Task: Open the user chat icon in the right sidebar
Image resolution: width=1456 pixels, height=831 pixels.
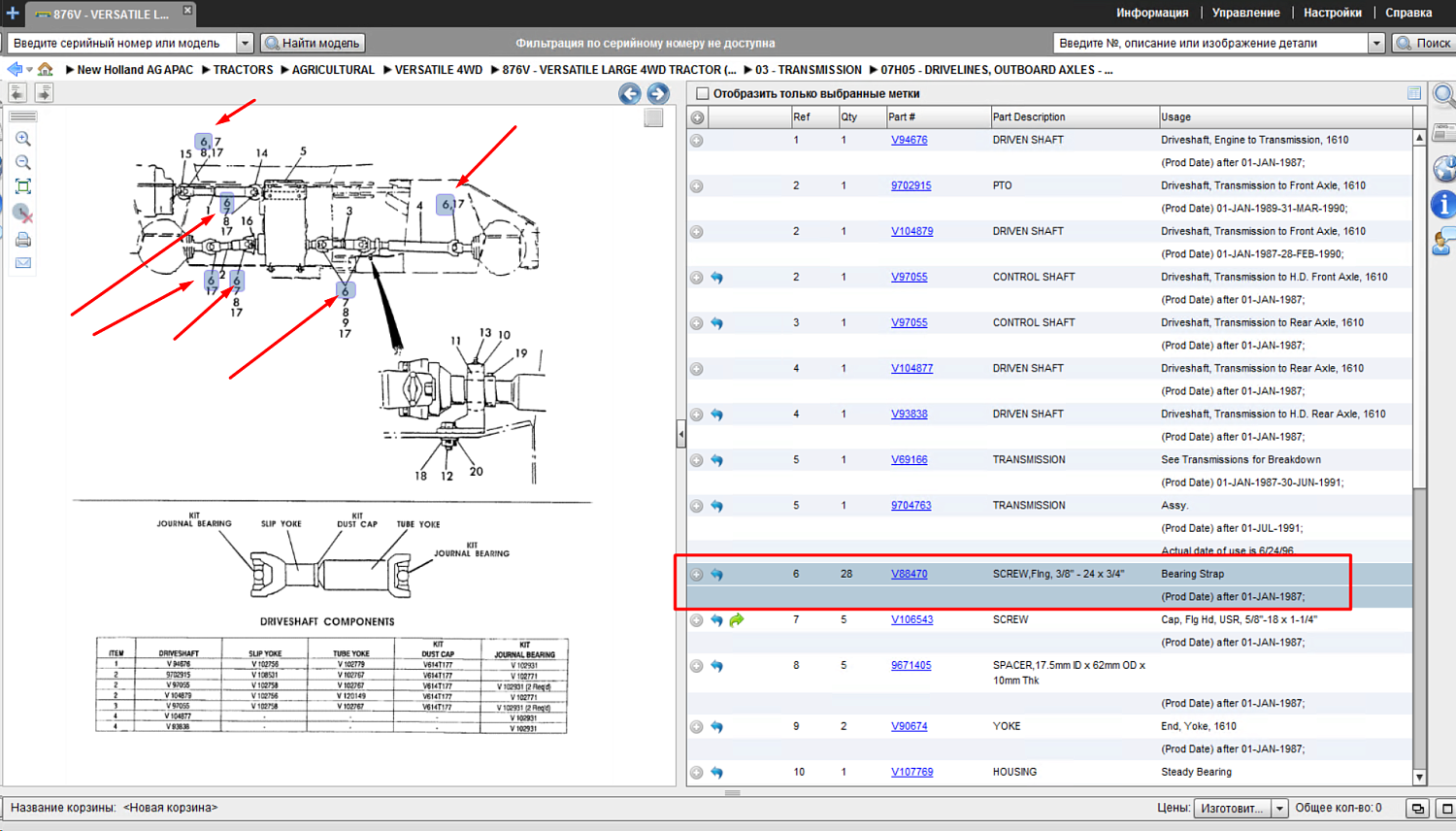Action: click(x=1444, y=241)
